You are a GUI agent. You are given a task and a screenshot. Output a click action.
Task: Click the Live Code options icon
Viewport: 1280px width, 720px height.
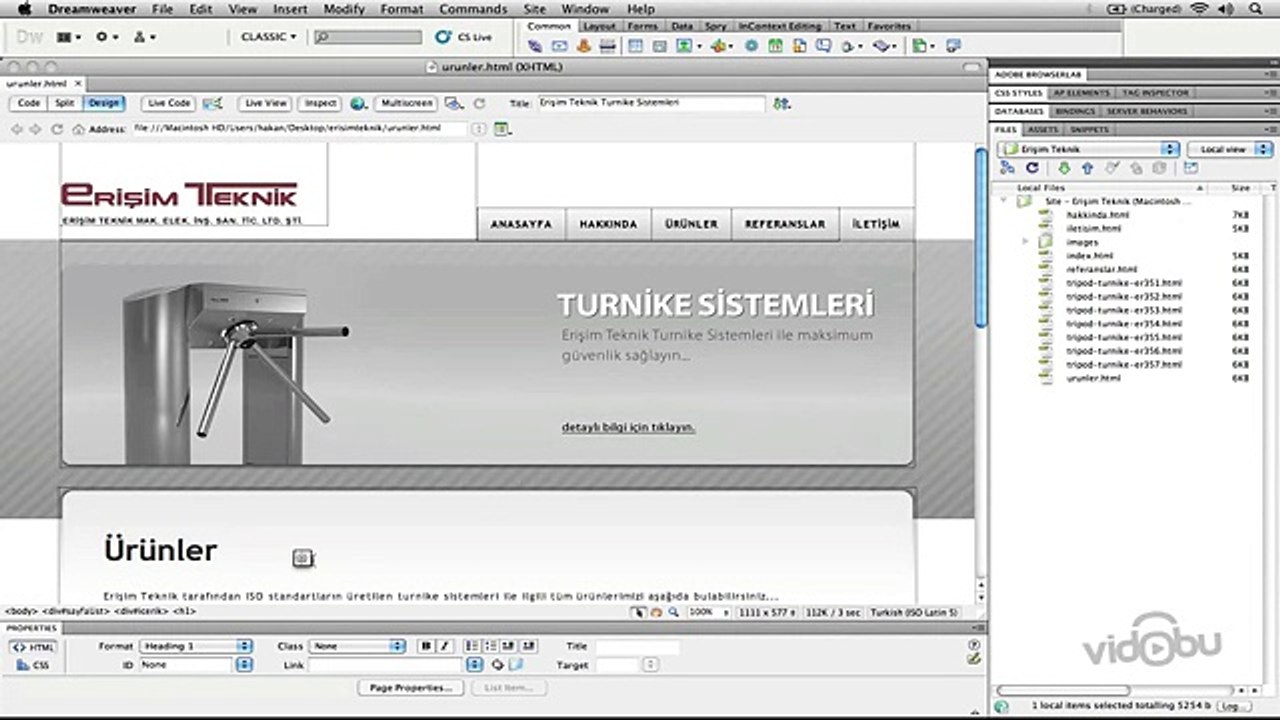point(213,103)
